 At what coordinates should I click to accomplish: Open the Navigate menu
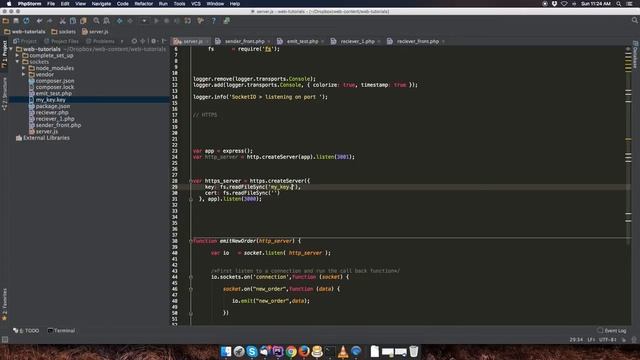pyautogui.click(x=101, y=4)
